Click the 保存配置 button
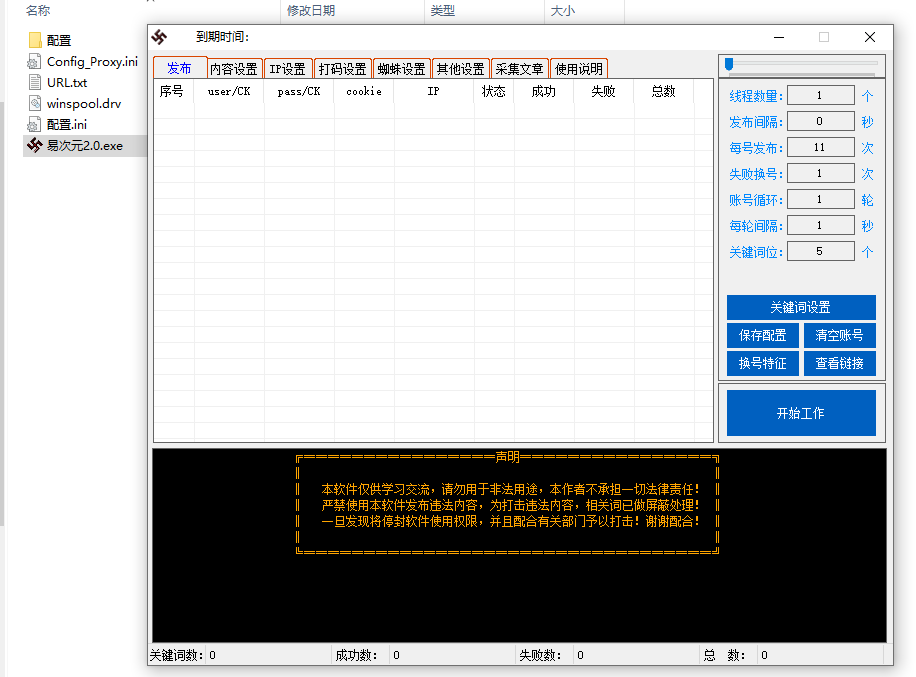 [762, 335]
